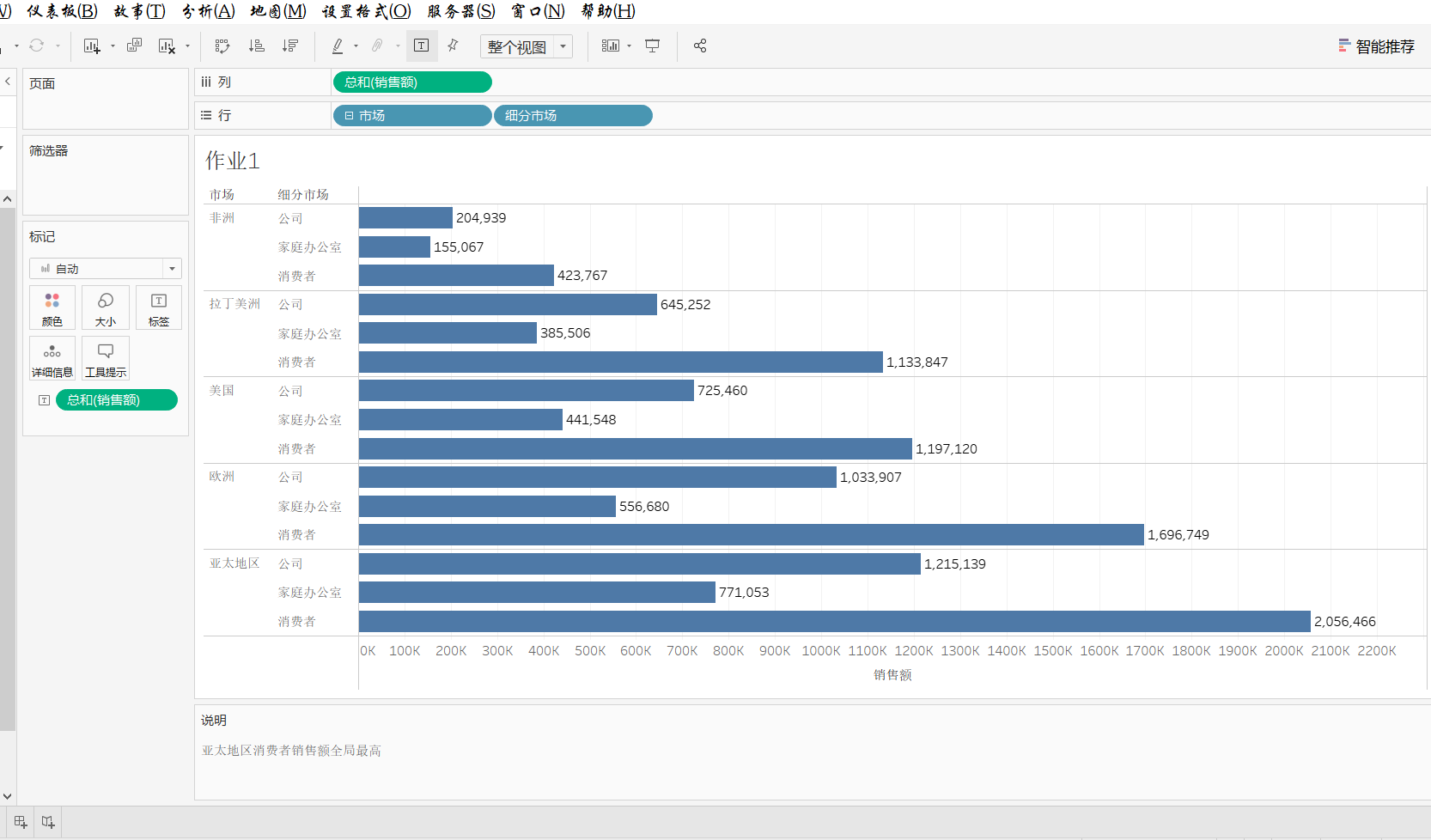Click the 亚太地区 market row header
This screenshot has height=840, width=1431.
pos(234,563)
